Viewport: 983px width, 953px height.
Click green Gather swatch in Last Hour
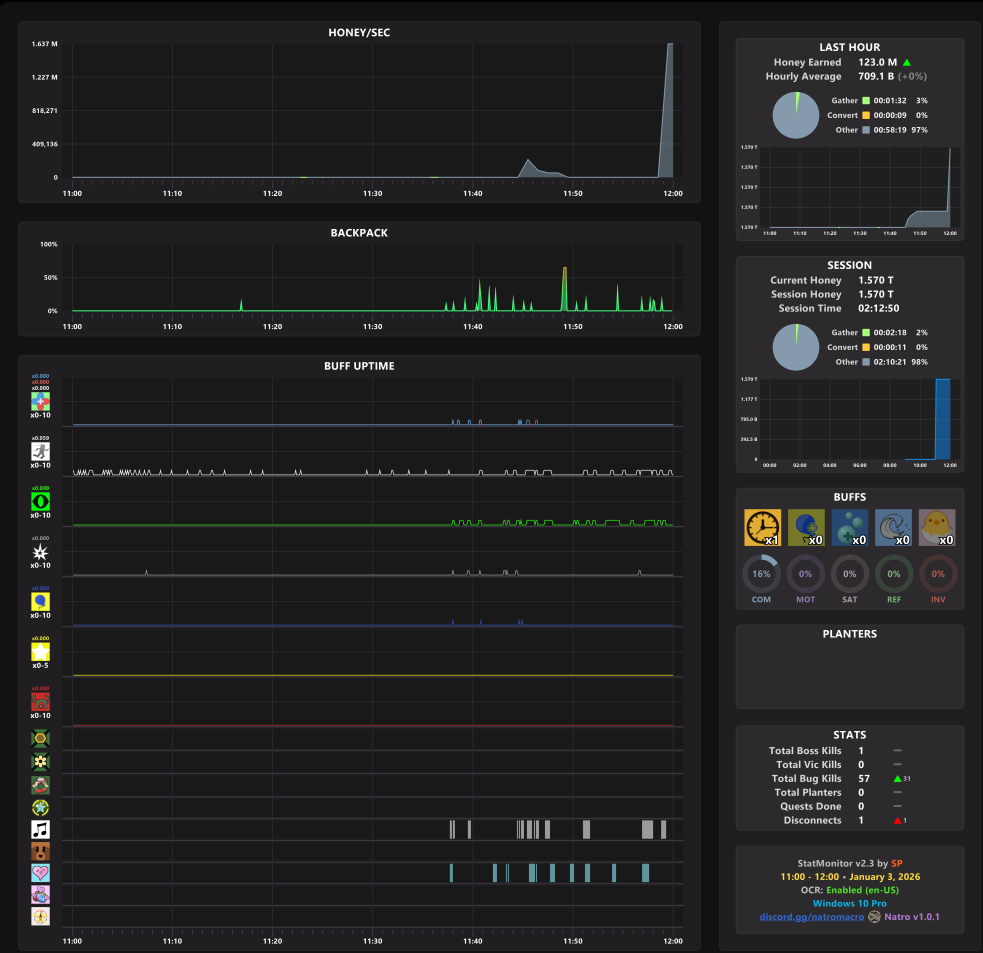866,100
